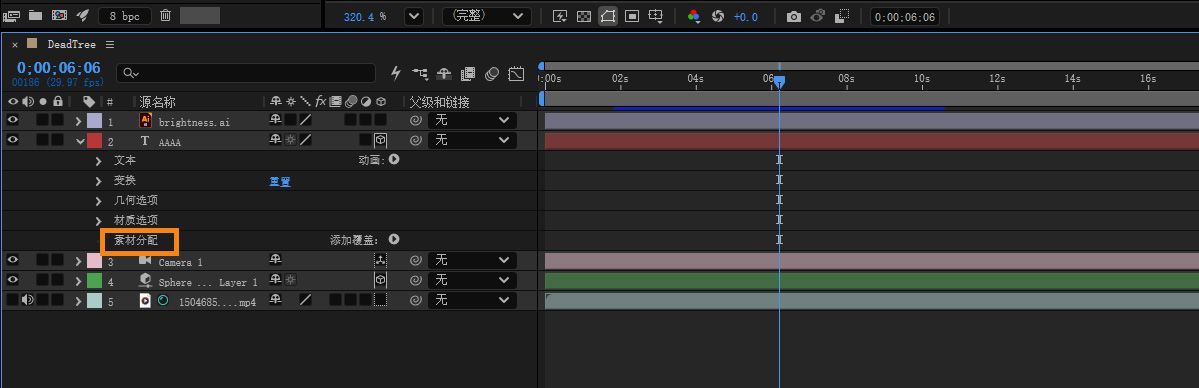Click the reset exposure aperture icon
The image size is (1199, 388).
coord(717,16)
